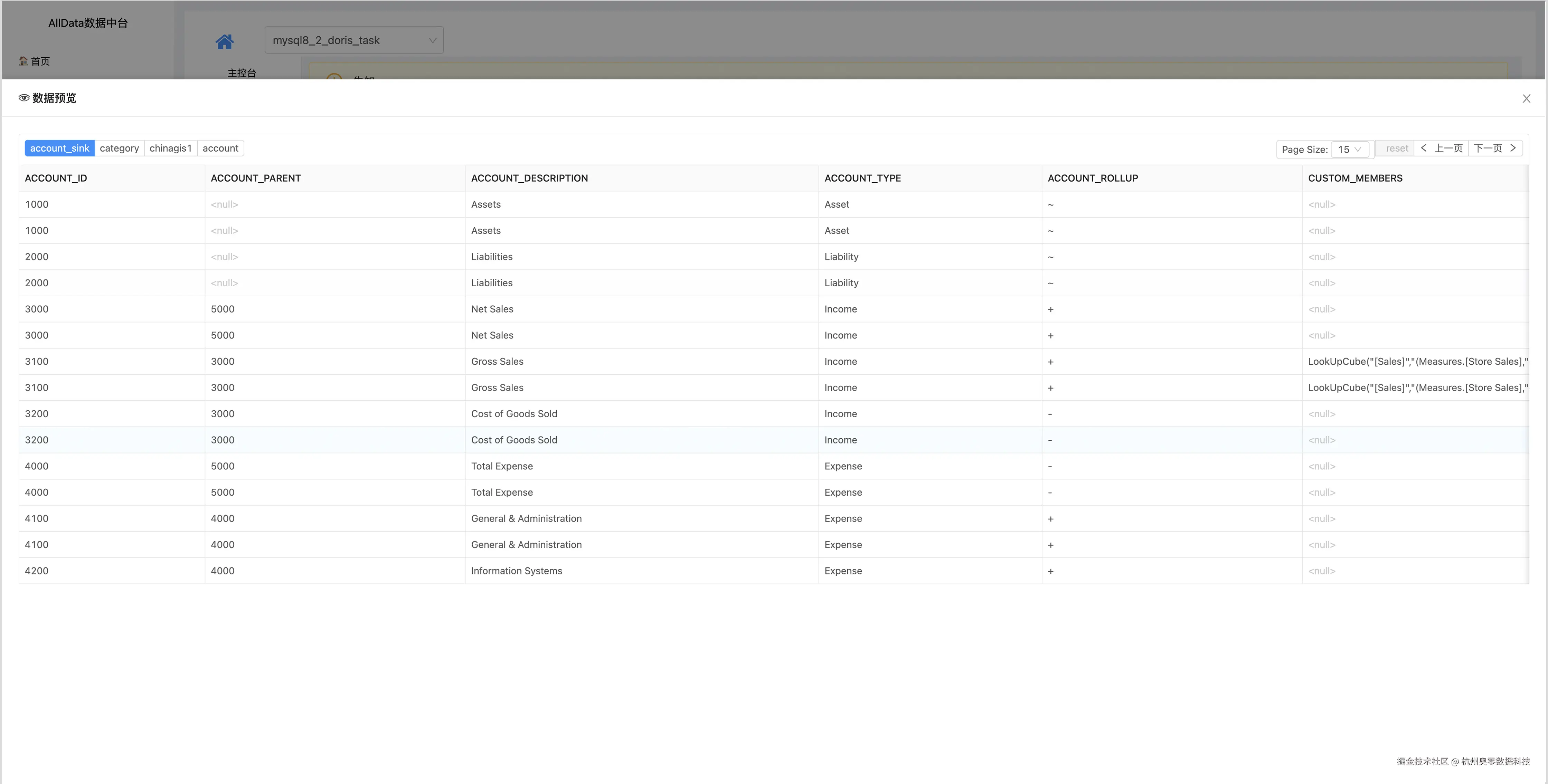Image resolution: width=1548 pixels, height=784 pixels.
Task: Click the next page right arrow
Action: pos(1513,148)
